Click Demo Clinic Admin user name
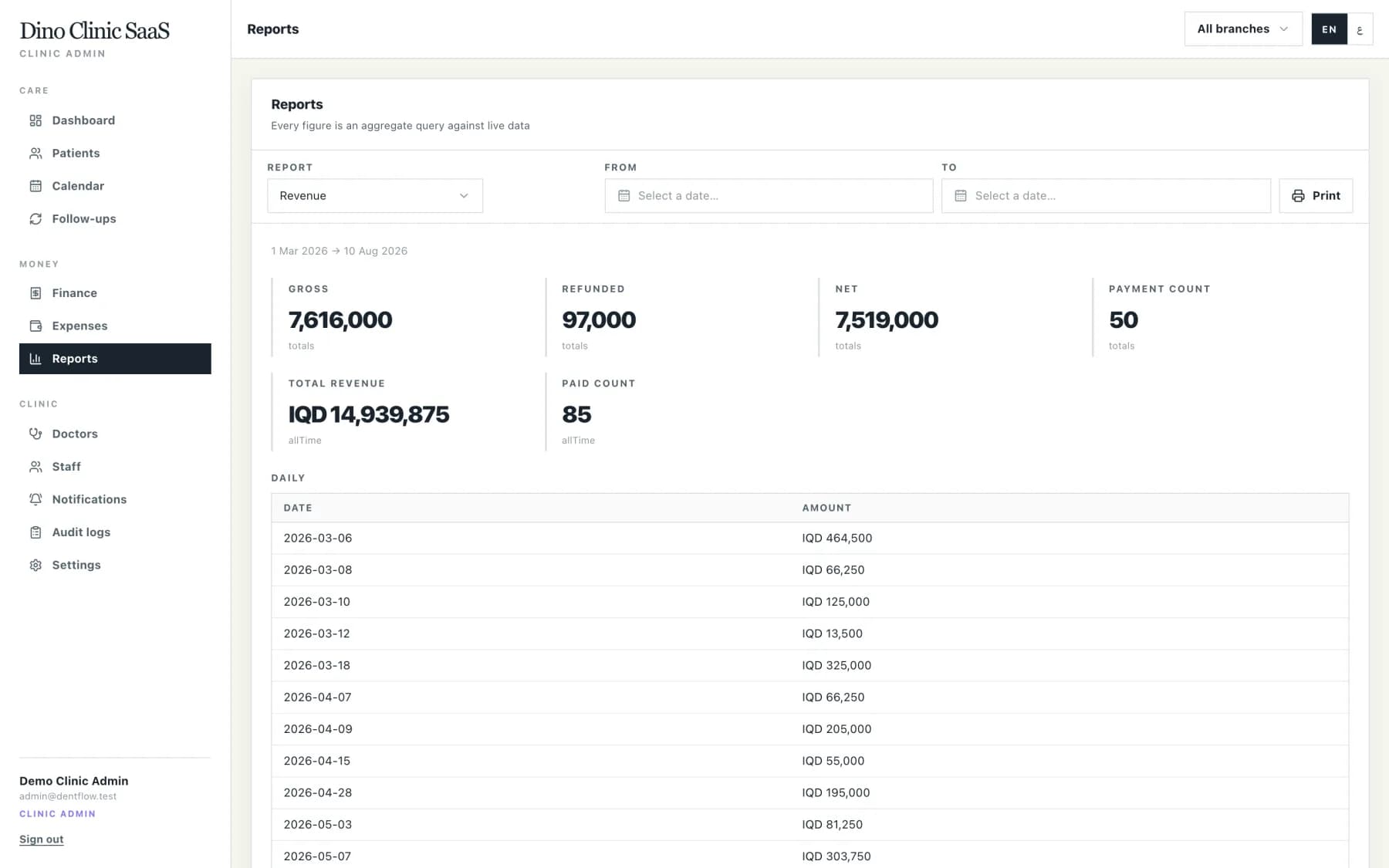The width and height of the screenshot is (1389, 868). click(x=74, y=781)
